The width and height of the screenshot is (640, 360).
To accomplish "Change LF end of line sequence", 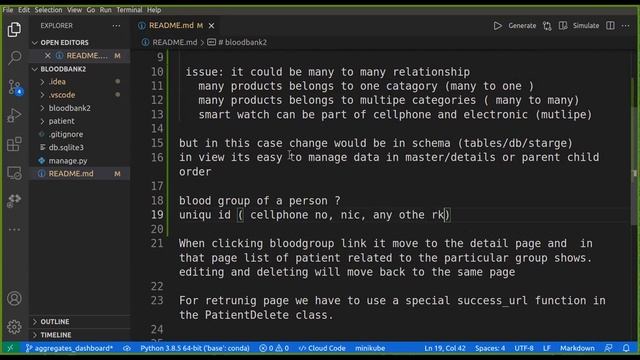I will [x=547, y=348].
